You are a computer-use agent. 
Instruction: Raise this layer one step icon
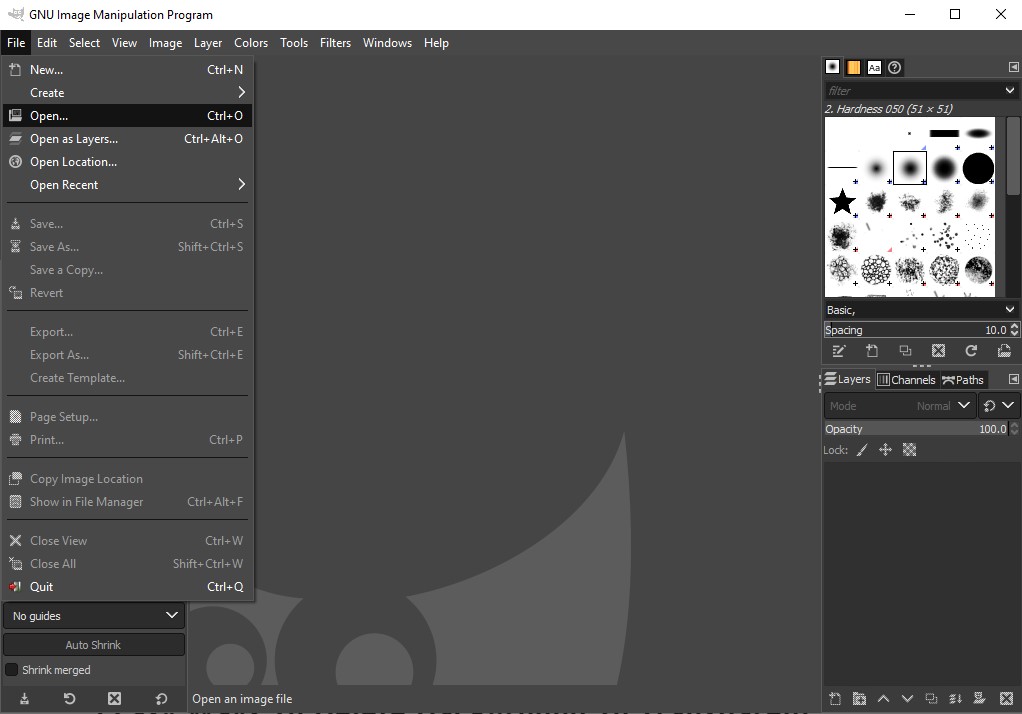click(x=882, y=698)
